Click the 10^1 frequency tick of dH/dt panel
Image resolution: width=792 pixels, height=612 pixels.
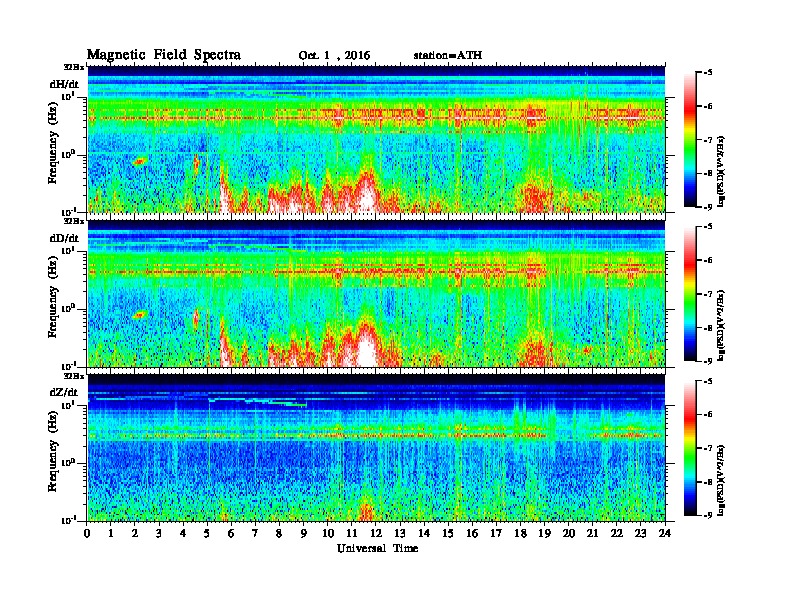click(x=68, y=96)
